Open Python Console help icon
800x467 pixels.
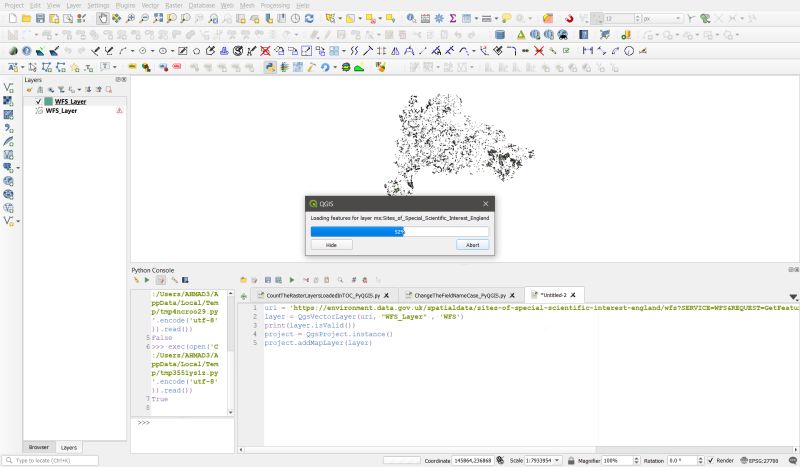pyautogui.click(x=185, y=280)
